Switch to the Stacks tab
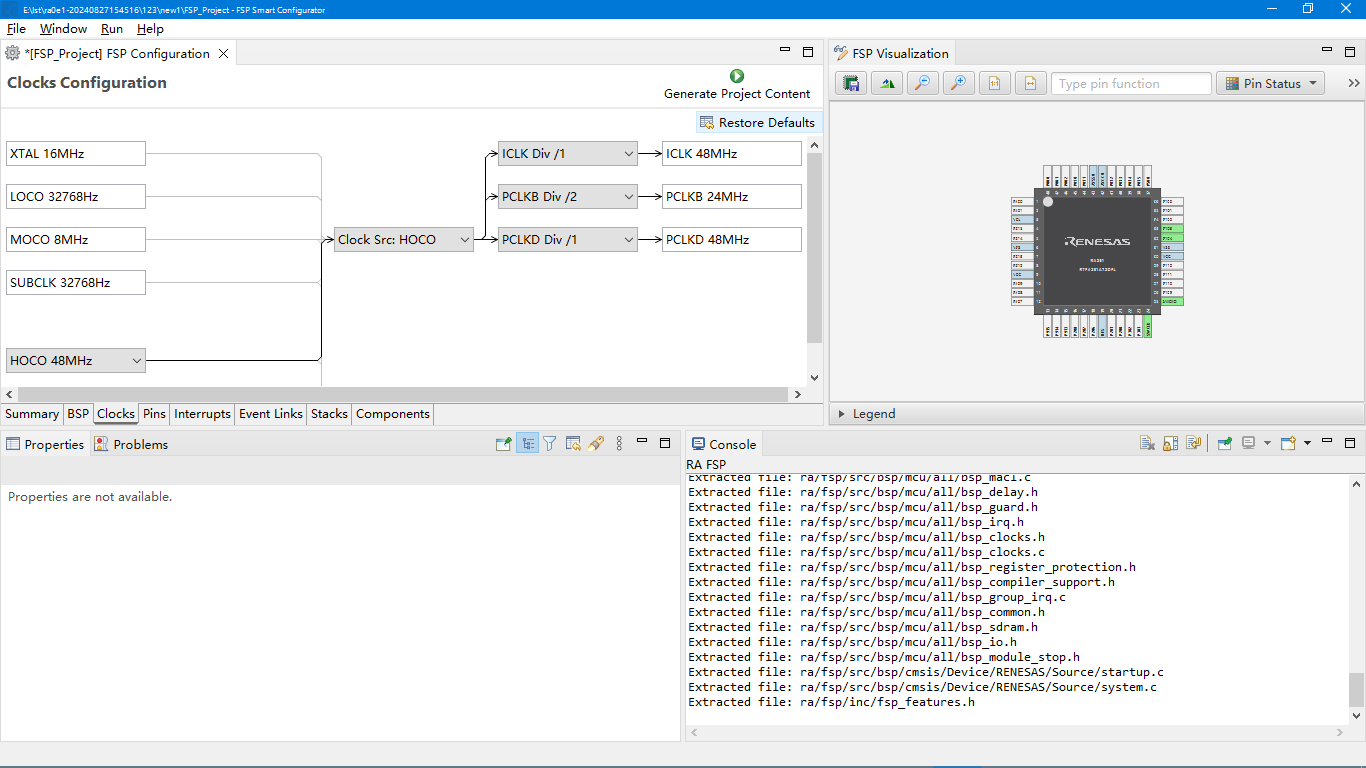This screenshot has height=768, width=1366. coord(329,414)
